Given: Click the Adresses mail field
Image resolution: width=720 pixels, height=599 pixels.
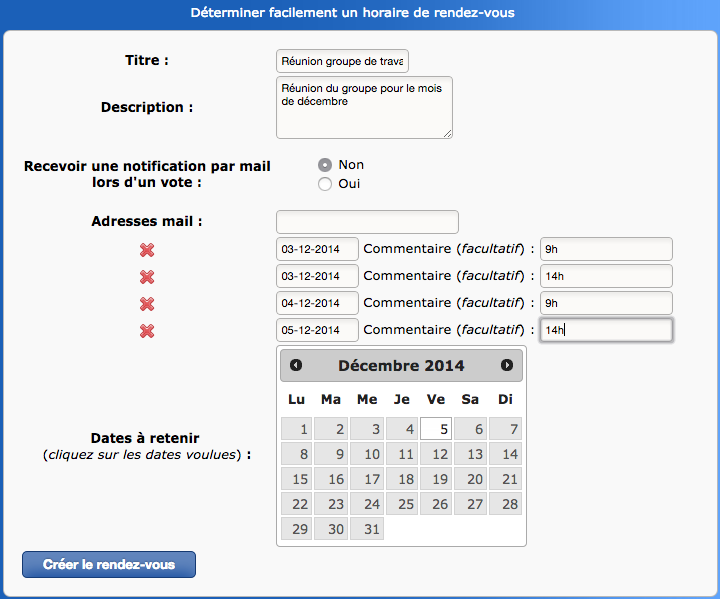Looking at the screenshot, I should click(x=367, y=222).
